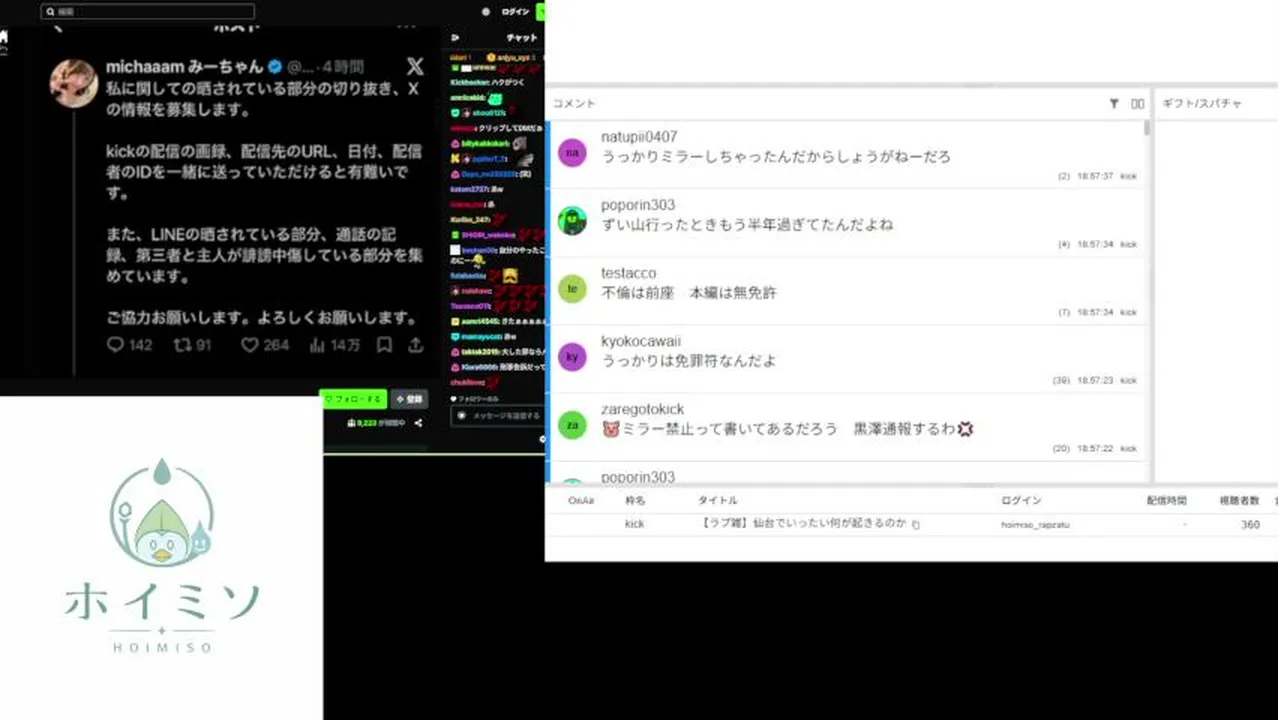Open the X logo on the post
Image resolution: width=1278 pixels, height=720 pixels.
[415, 67]
